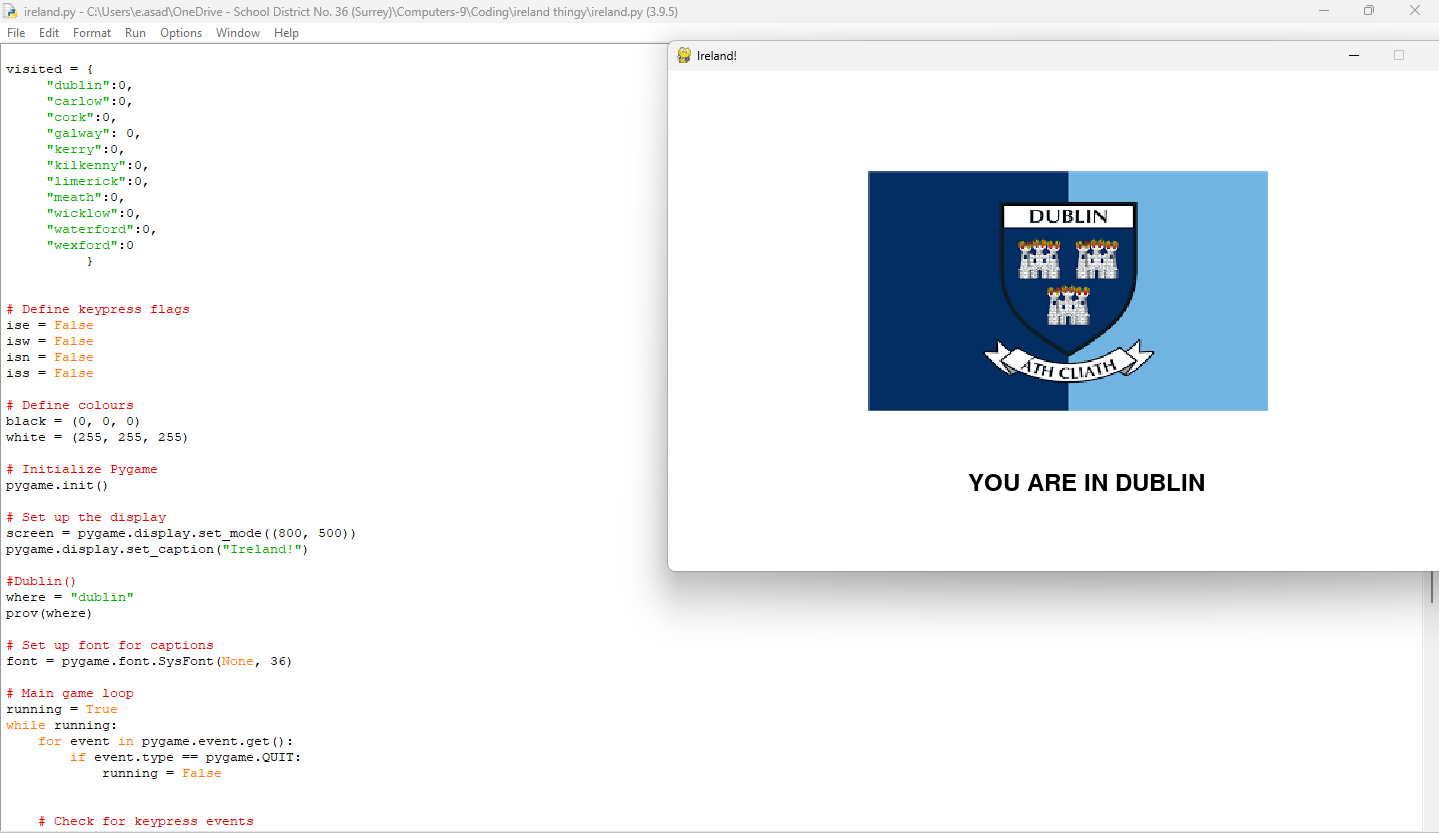
Task: Click the line "running = True"
Action: tap(62, 709)
